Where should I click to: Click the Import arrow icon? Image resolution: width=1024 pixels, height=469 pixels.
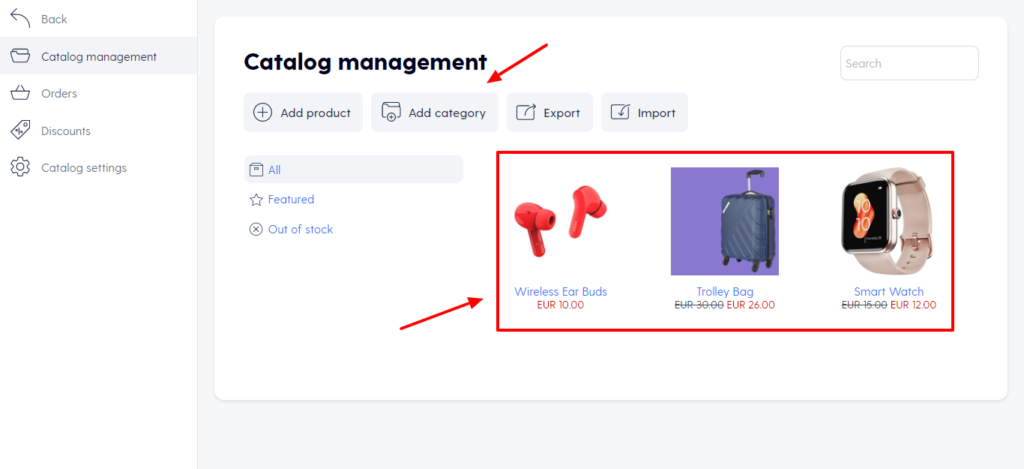pyautogui.click(x=620, y=112)
